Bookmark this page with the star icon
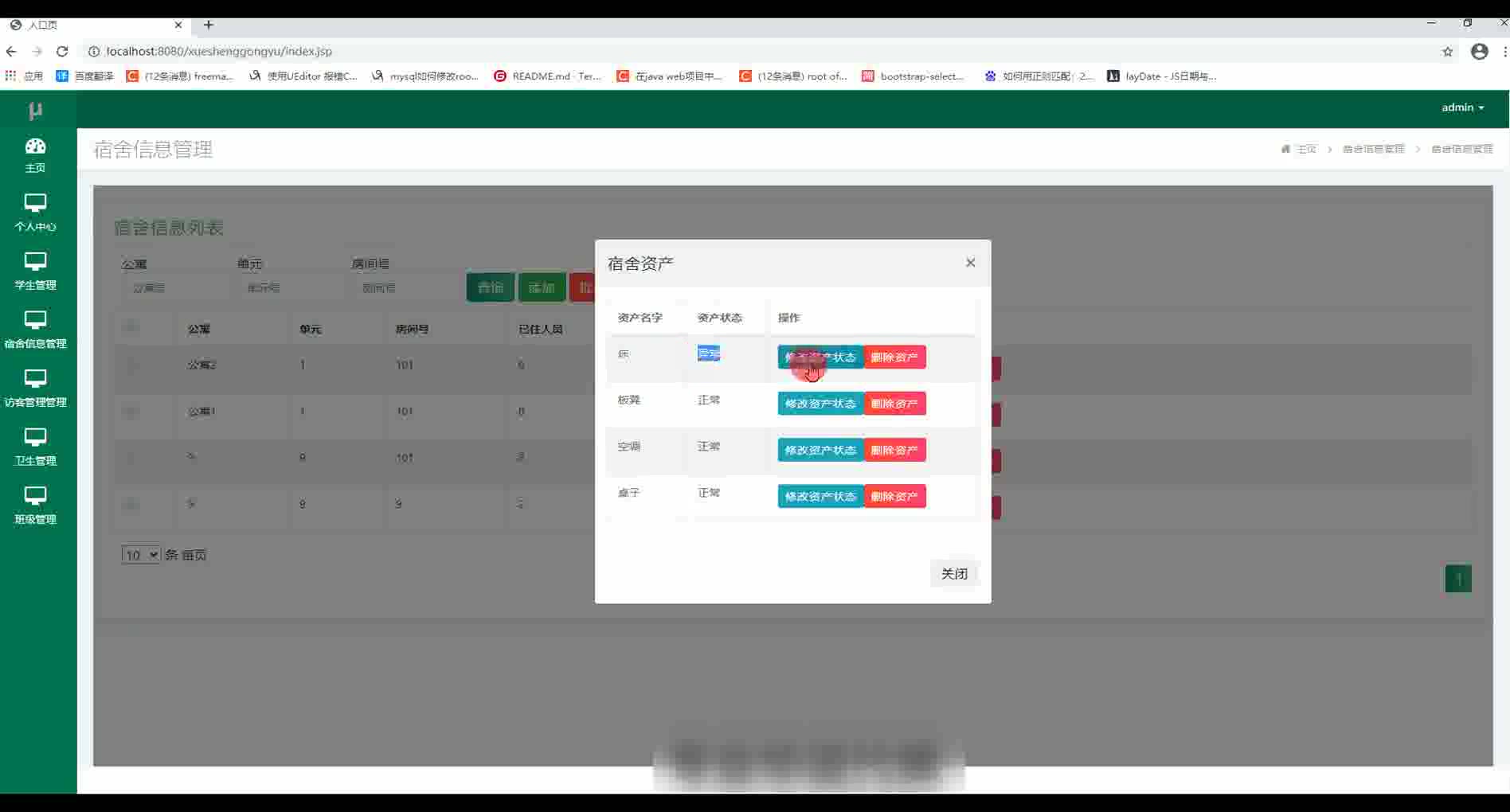Image resolution: width=1510 pixels, height=812 pixels. pos(1447,52)
